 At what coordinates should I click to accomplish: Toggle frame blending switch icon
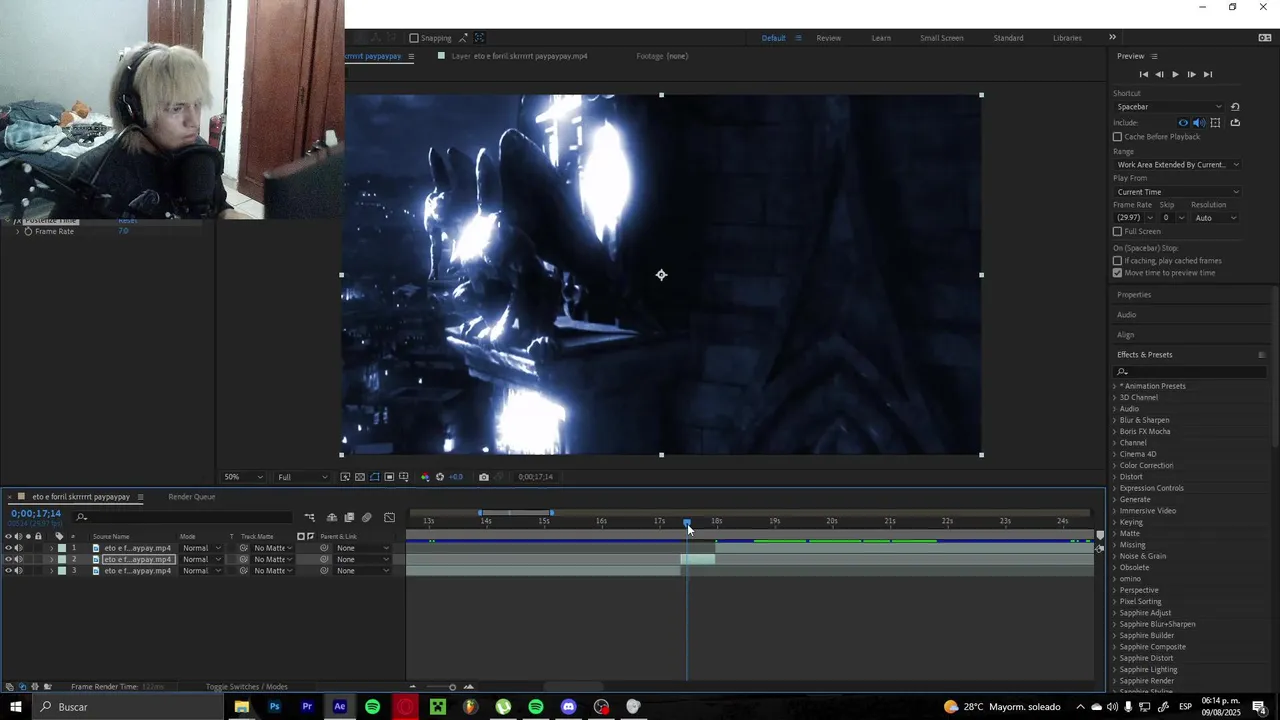point(349,518)
